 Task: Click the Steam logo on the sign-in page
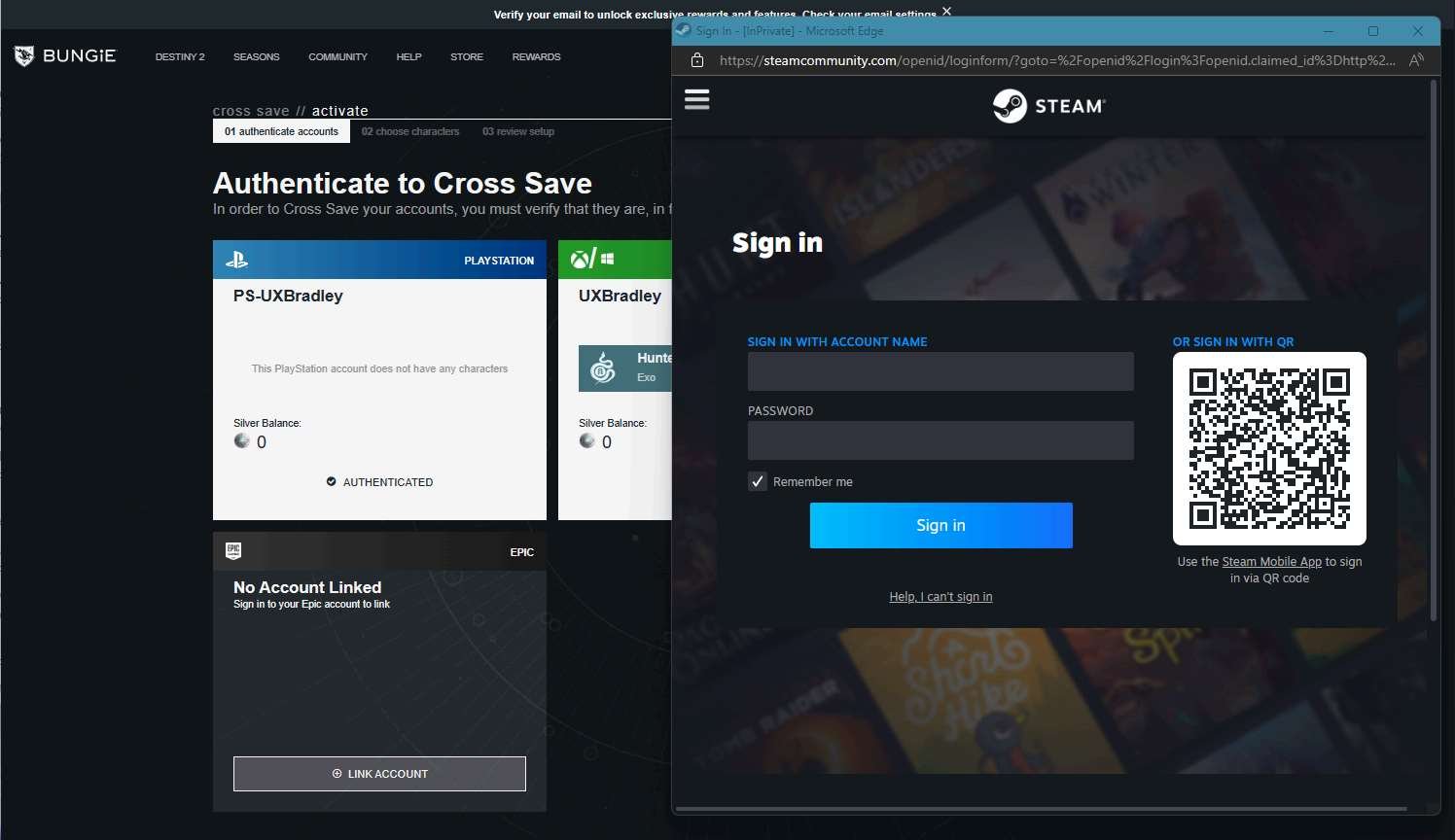(x=1048, y=105)
